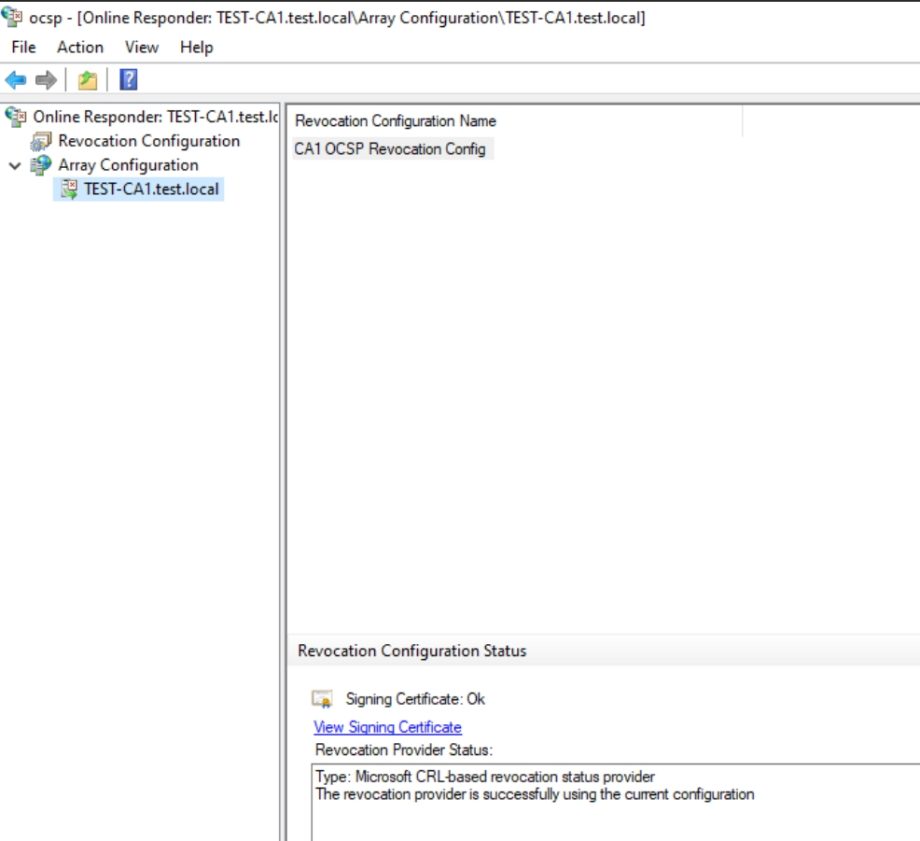920x841 pixels.
Task: Click the Revocation Configuration Name column header
Action: 395,120
